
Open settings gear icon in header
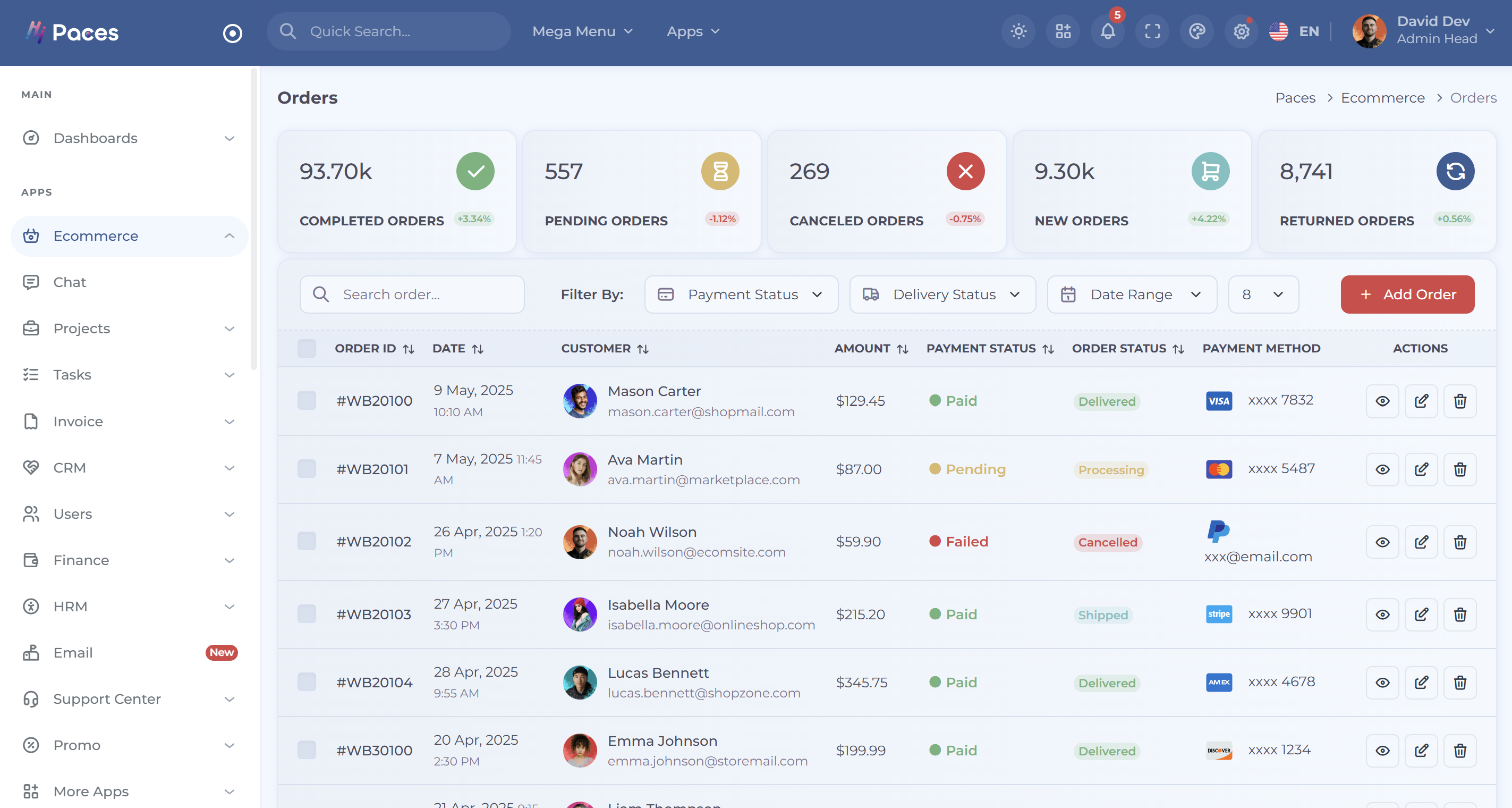pyautogui.click(x=1242, y=31)
